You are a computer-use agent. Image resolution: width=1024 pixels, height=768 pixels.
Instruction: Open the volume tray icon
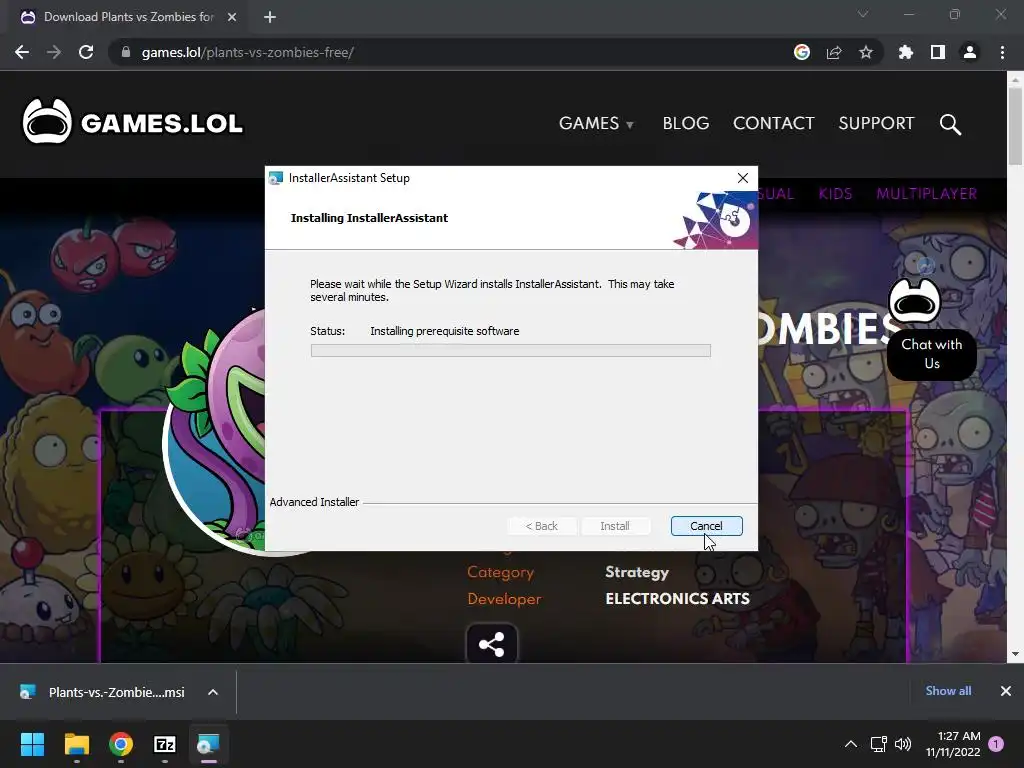(903, 744)
